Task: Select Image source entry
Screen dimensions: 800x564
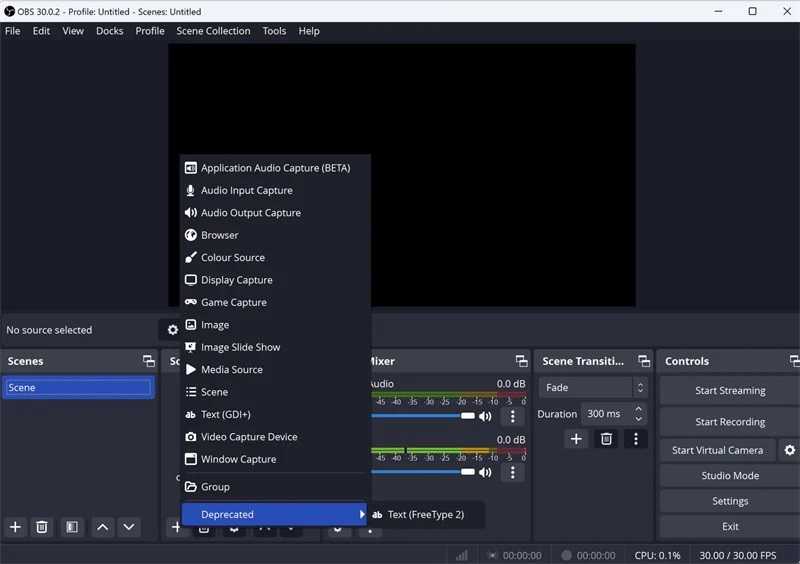Action: point(274,325)
